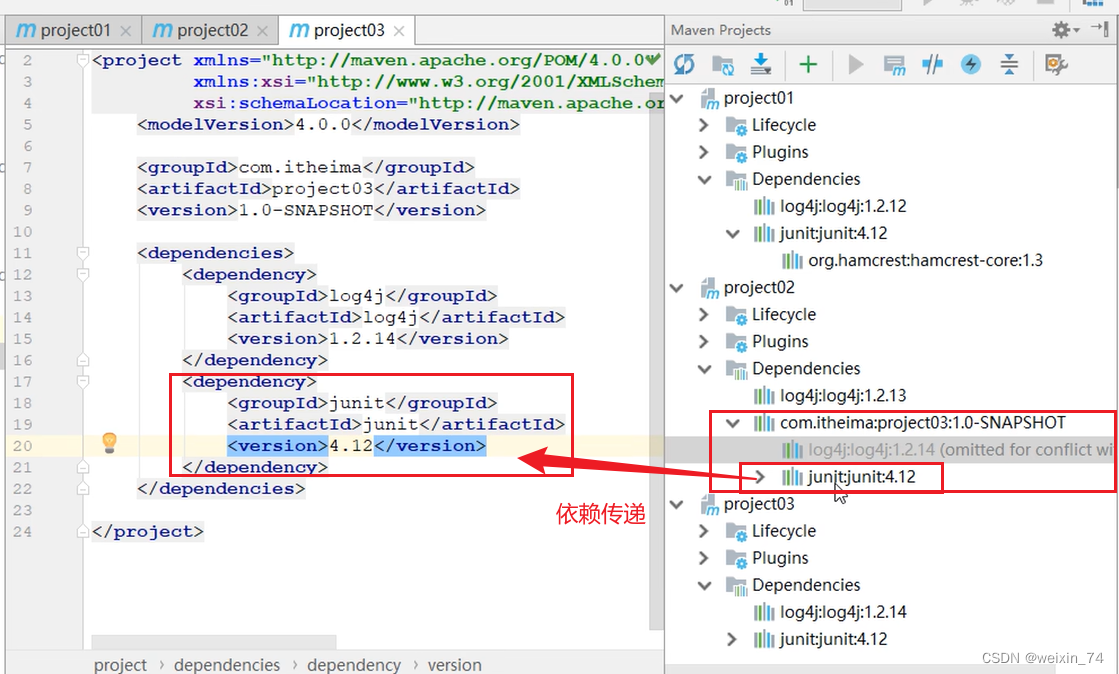Expand Lifecycle under project02
1119x674 pixels.
click(x=704, y=315)
